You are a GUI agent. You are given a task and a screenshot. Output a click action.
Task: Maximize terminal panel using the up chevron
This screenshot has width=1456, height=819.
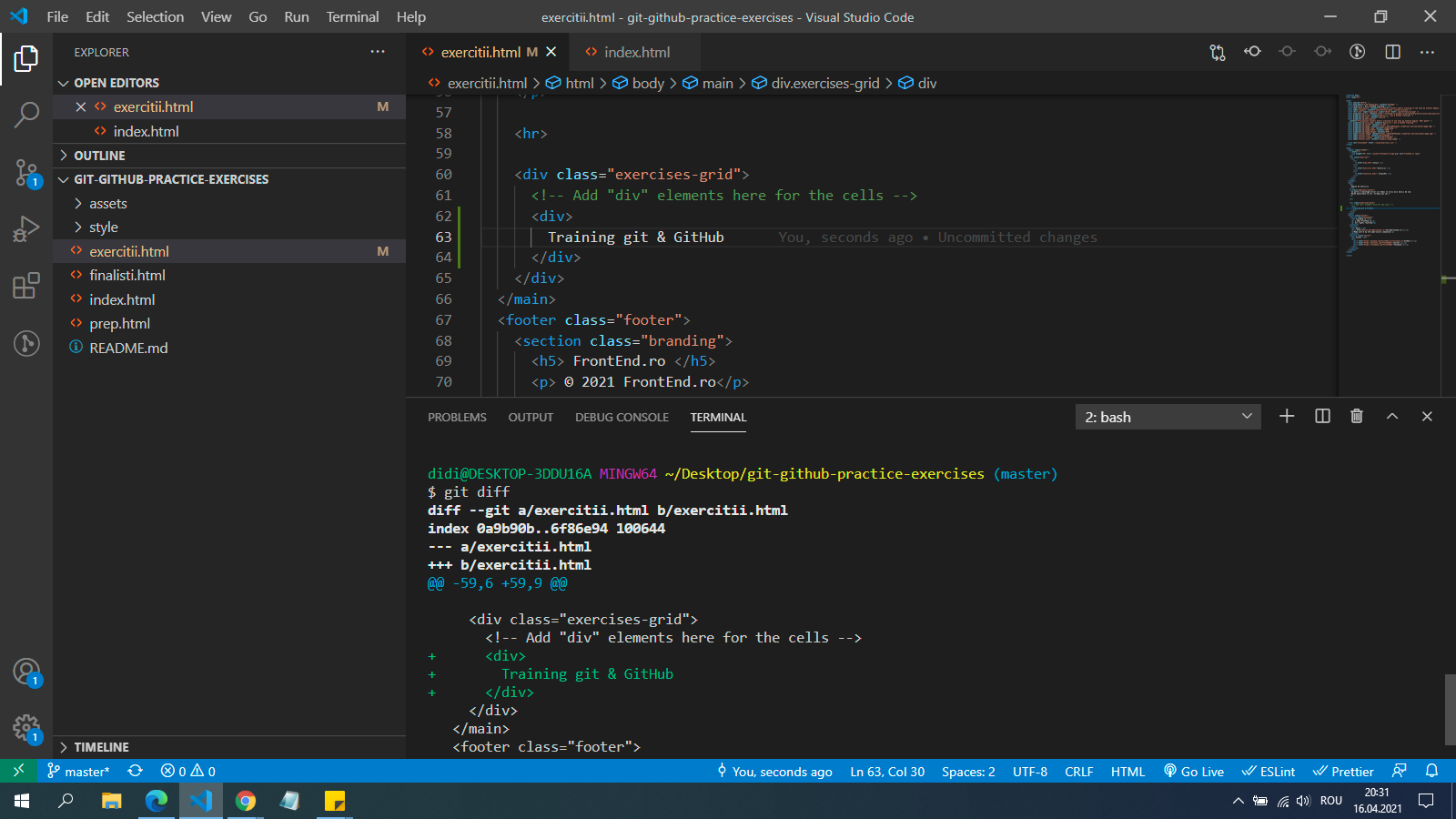point(1392,416)
